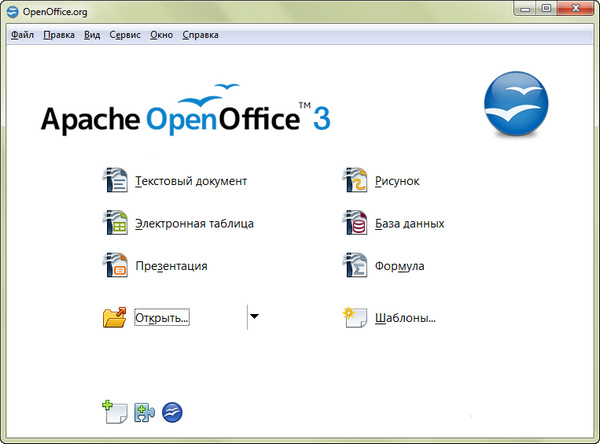Open the Окно menu
The image size is (600, 444).
click(161, 35)
